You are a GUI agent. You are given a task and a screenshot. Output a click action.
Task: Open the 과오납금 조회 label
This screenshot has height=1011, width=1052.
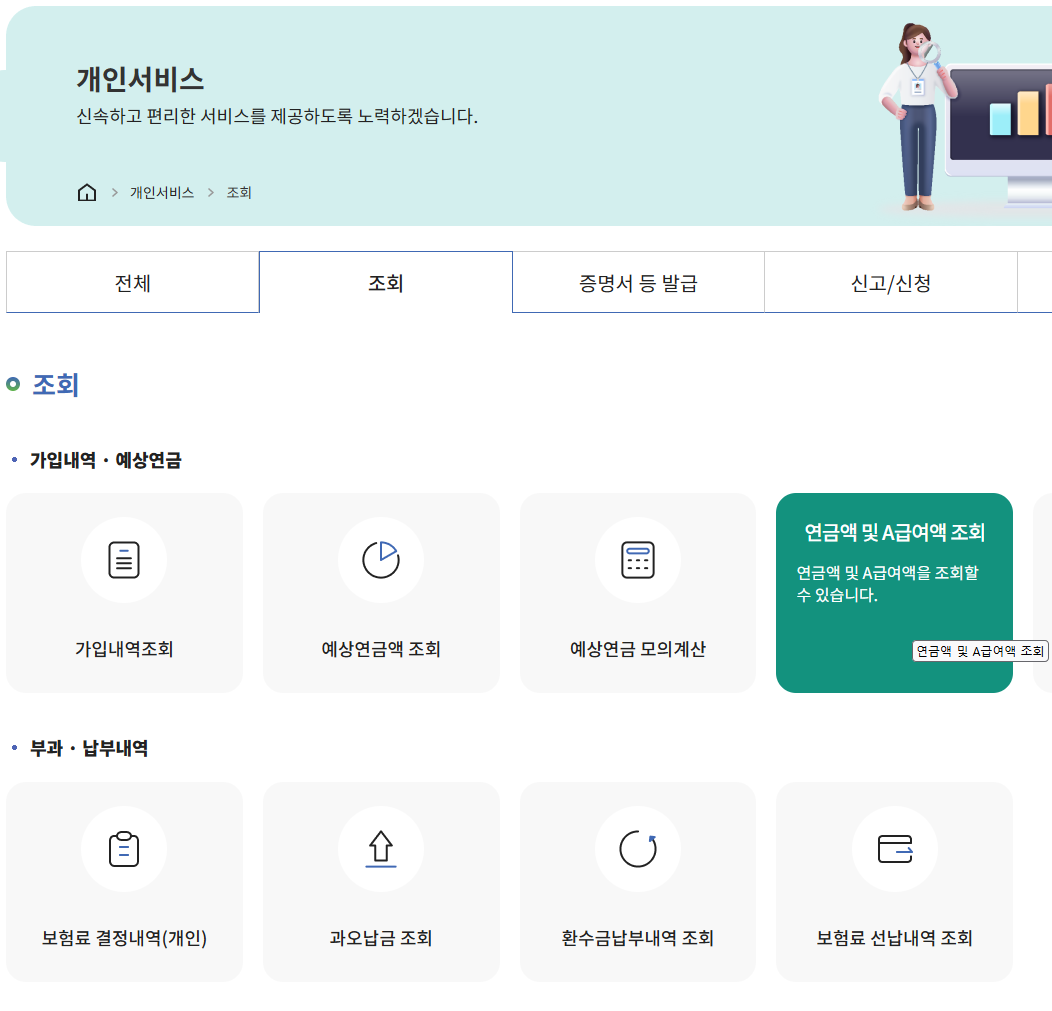(381, 938)
